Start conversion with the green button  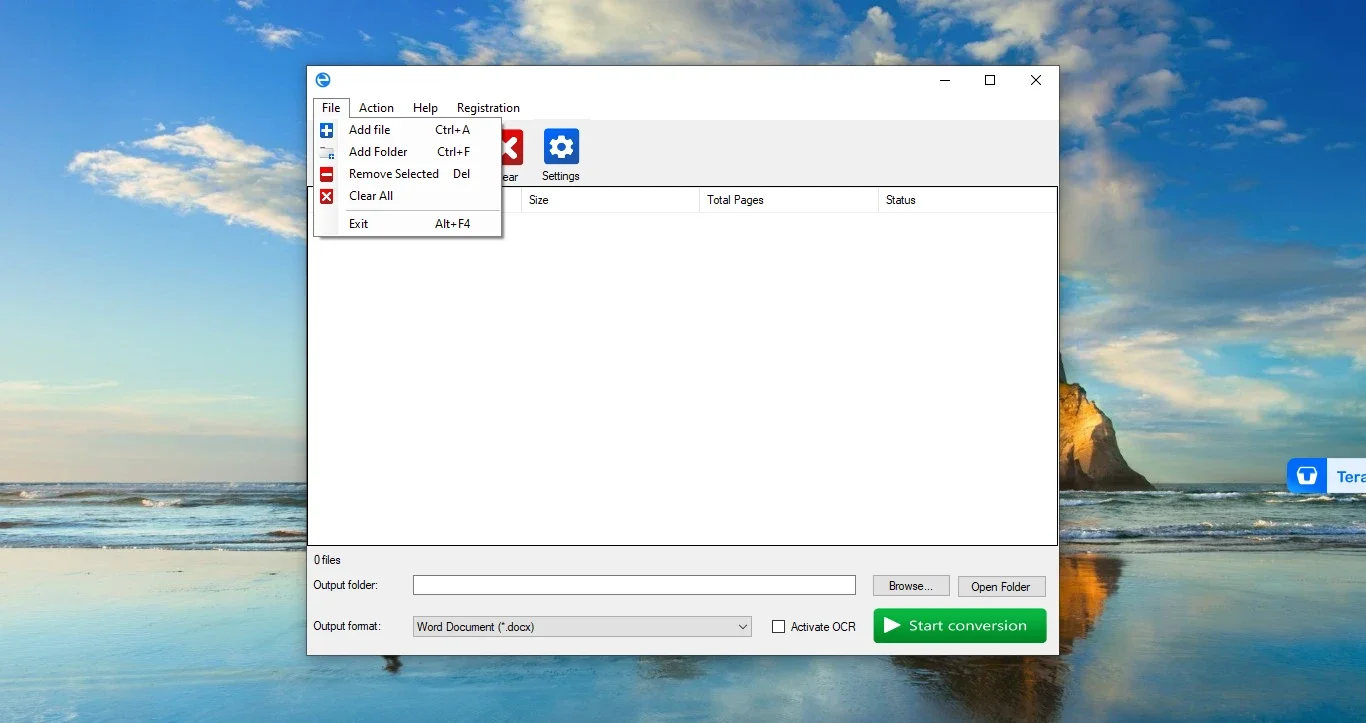click(x=960, y=626)
